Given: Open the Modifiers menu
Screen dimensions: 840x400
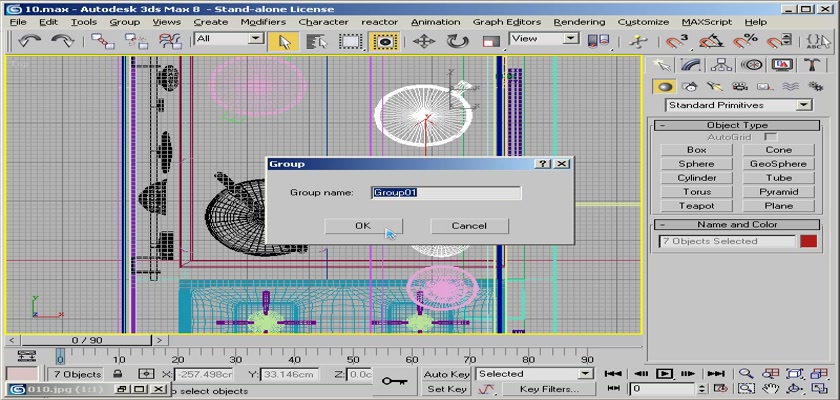Looking at the screenshot, I should tap(263, 21).
